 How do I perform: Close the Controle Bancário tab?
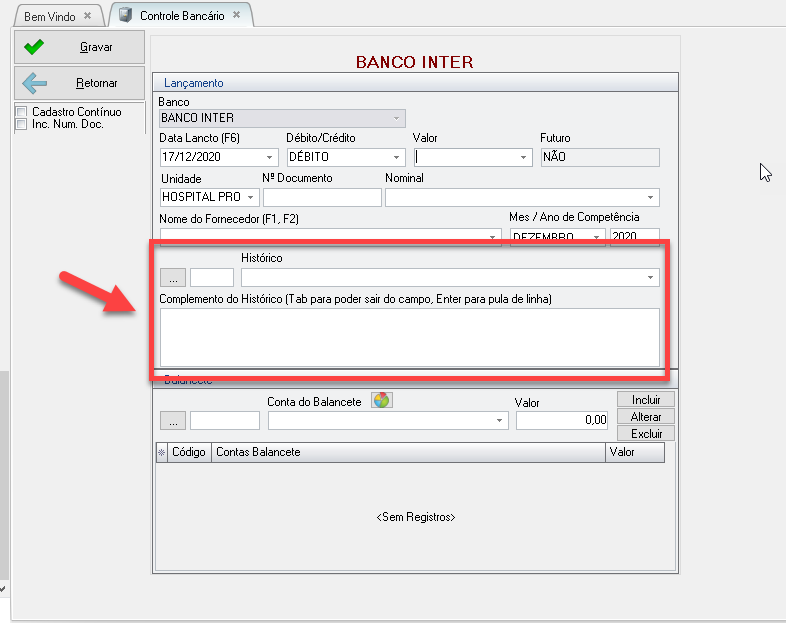[236, 16]
